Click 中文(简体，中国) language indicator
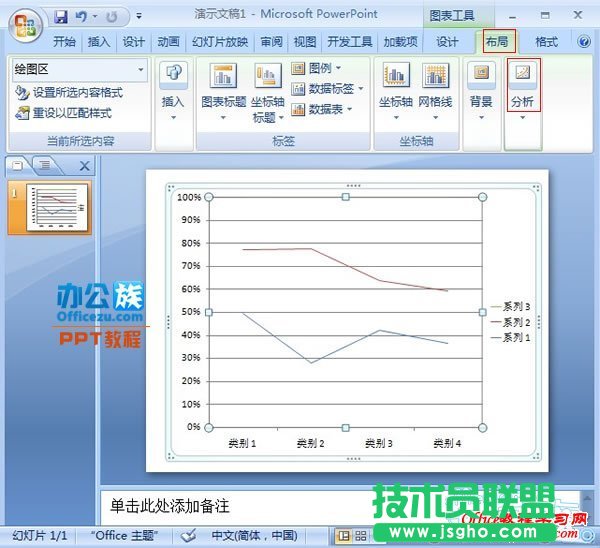Screen dimensions: 600x548 [254, 535]
